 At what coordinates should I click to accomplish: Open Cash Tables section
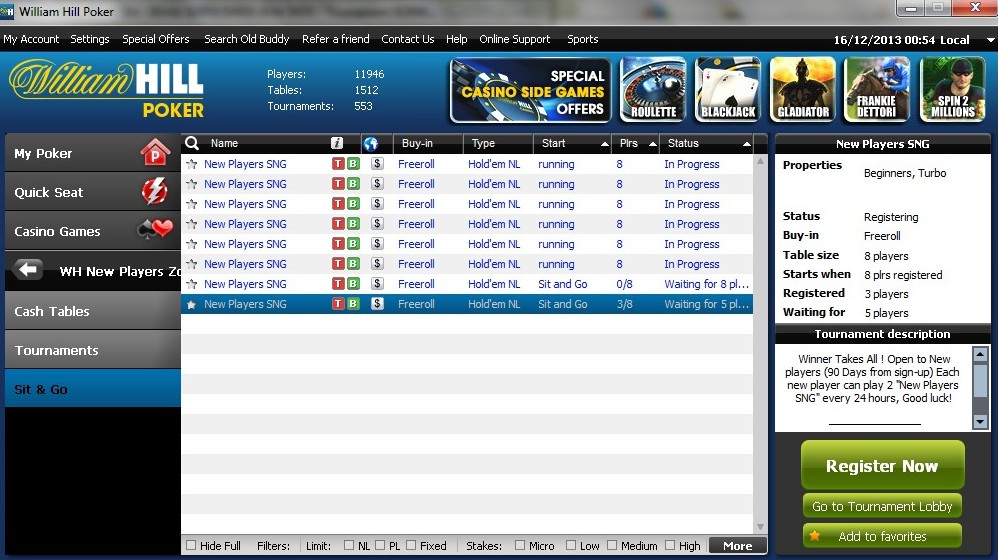coord(93,311)
